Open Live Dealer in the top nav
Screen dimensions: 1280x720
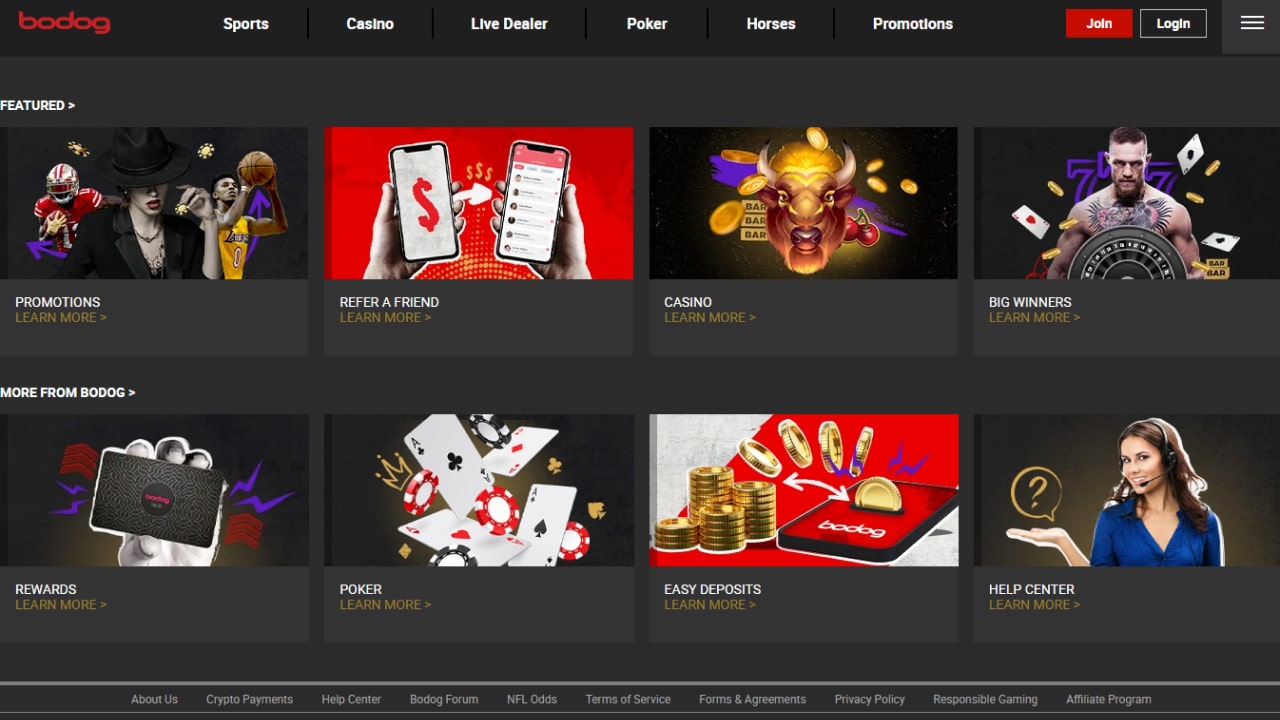coord(509,24)
